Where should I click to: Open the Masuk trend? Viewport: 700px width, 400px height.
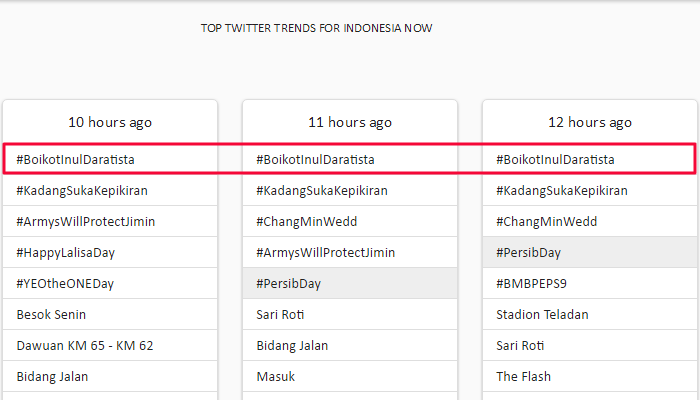click(276, 376)
